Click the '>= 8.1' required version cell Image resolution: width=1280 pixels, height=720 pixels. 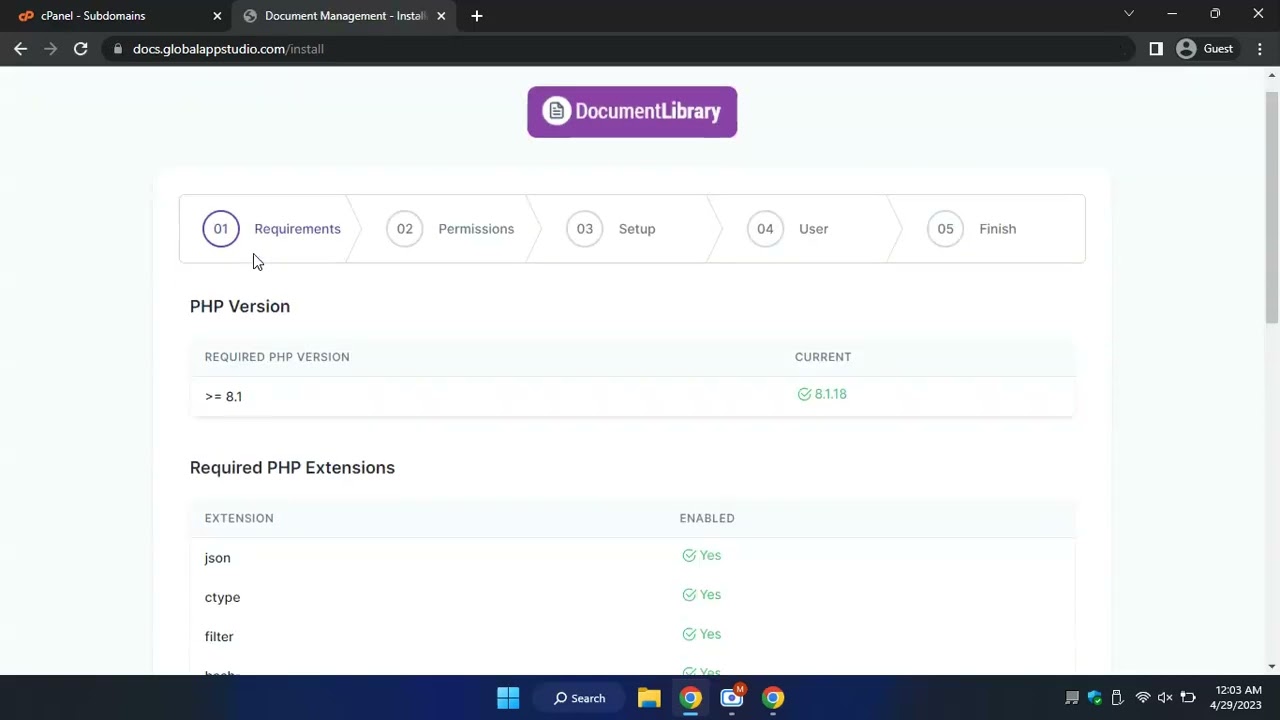(223, 396)
